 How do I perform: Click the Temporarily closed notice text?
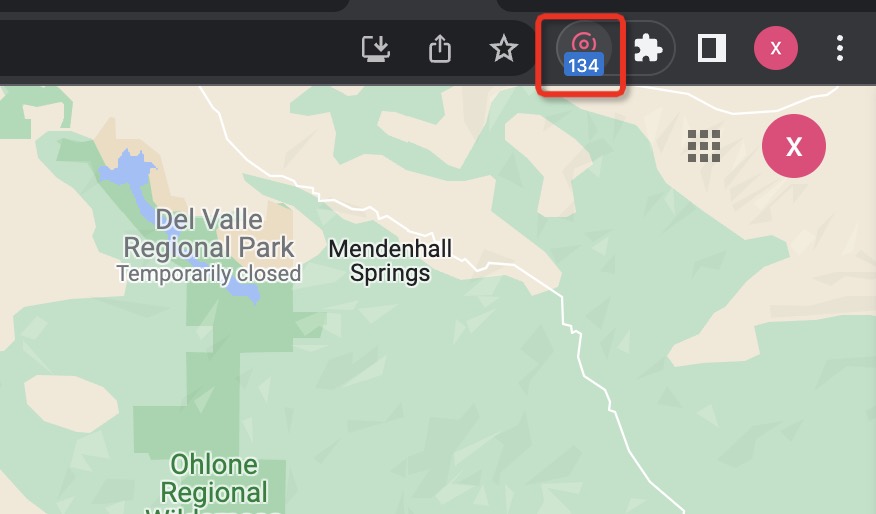click(x=208, y=274)
